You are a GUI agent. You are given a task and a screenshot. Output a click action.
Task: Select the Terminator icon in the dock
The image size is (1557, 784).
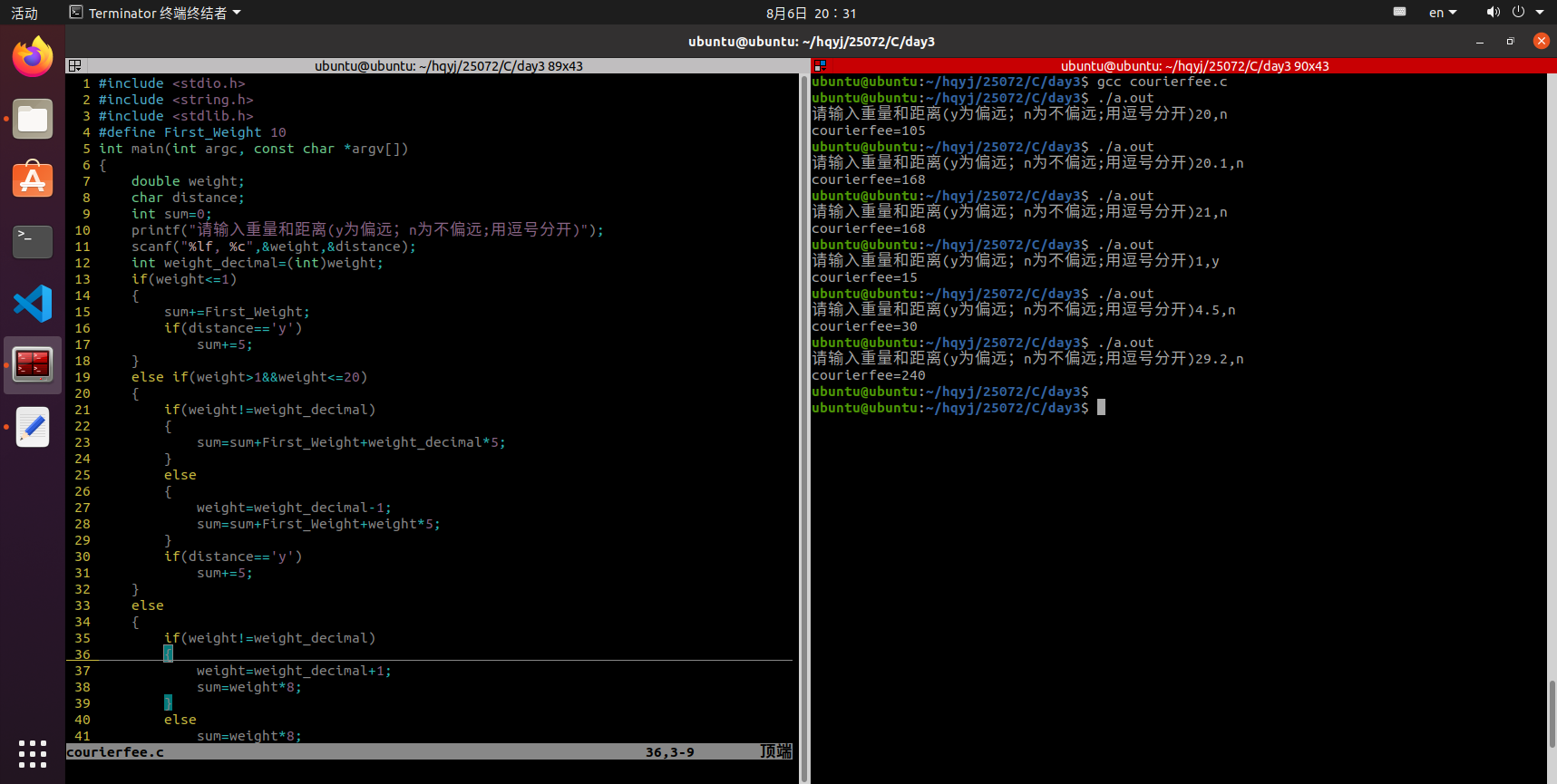[x=33, y=365]
